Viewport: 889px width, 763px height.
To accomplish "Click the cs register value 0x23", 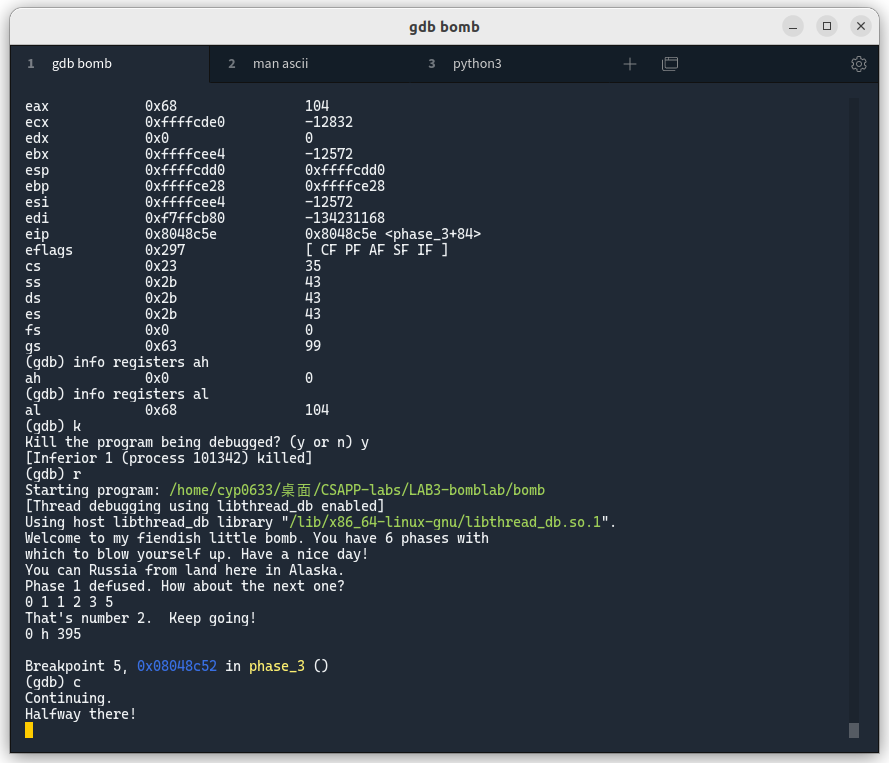I will pyautogui.click(x=161, y=266).
